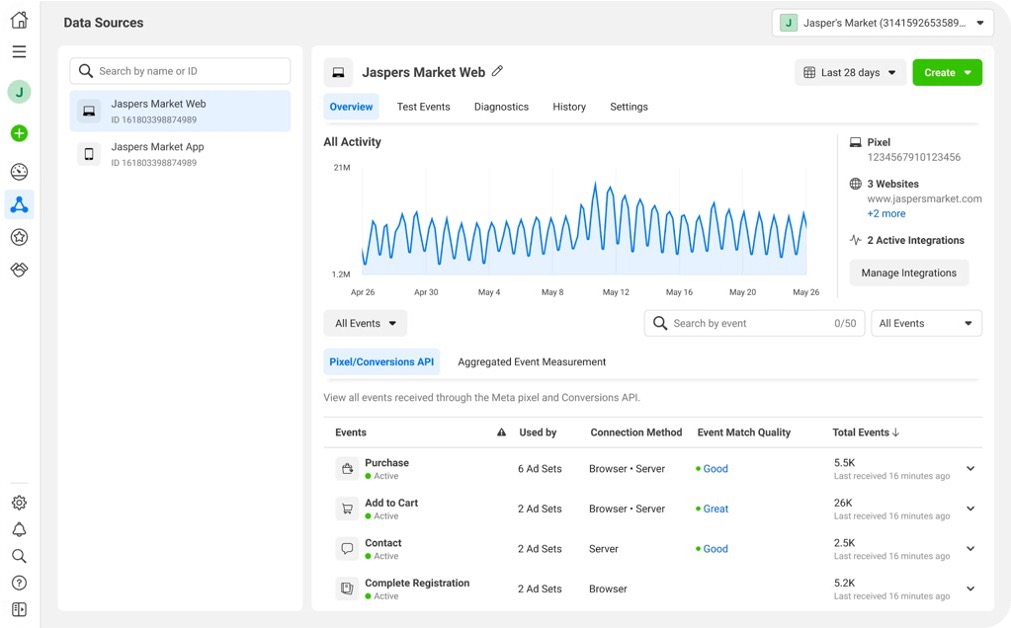Select the Aggregated Event Measurement tab
1011x628 pixels.
532,362
